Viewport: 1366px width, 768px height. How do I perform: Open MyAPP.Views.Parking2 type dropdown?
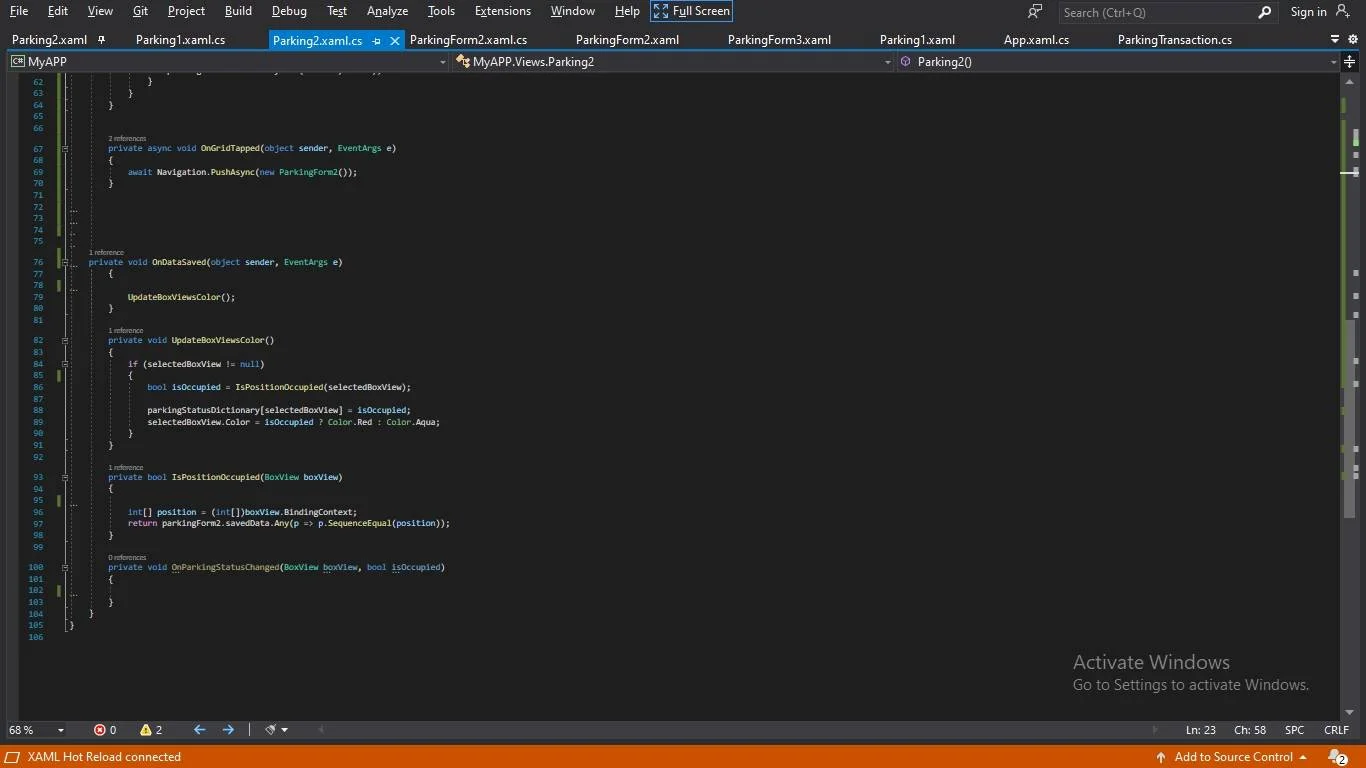pos(673,61)
